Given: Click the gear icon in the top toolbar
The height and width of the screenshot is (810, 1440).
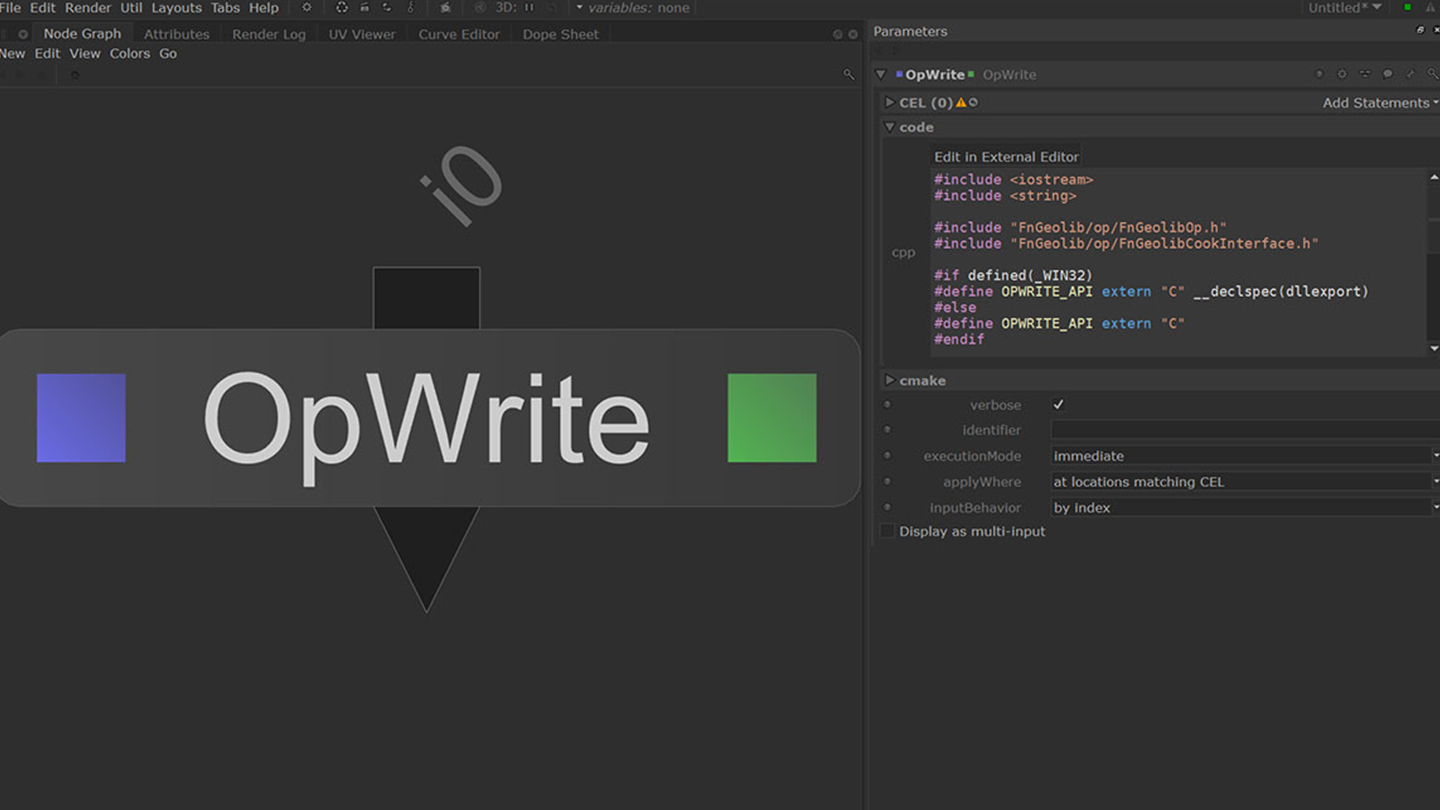Looking at the screenshot, I should pyautogui.click(x=307, y=8).
